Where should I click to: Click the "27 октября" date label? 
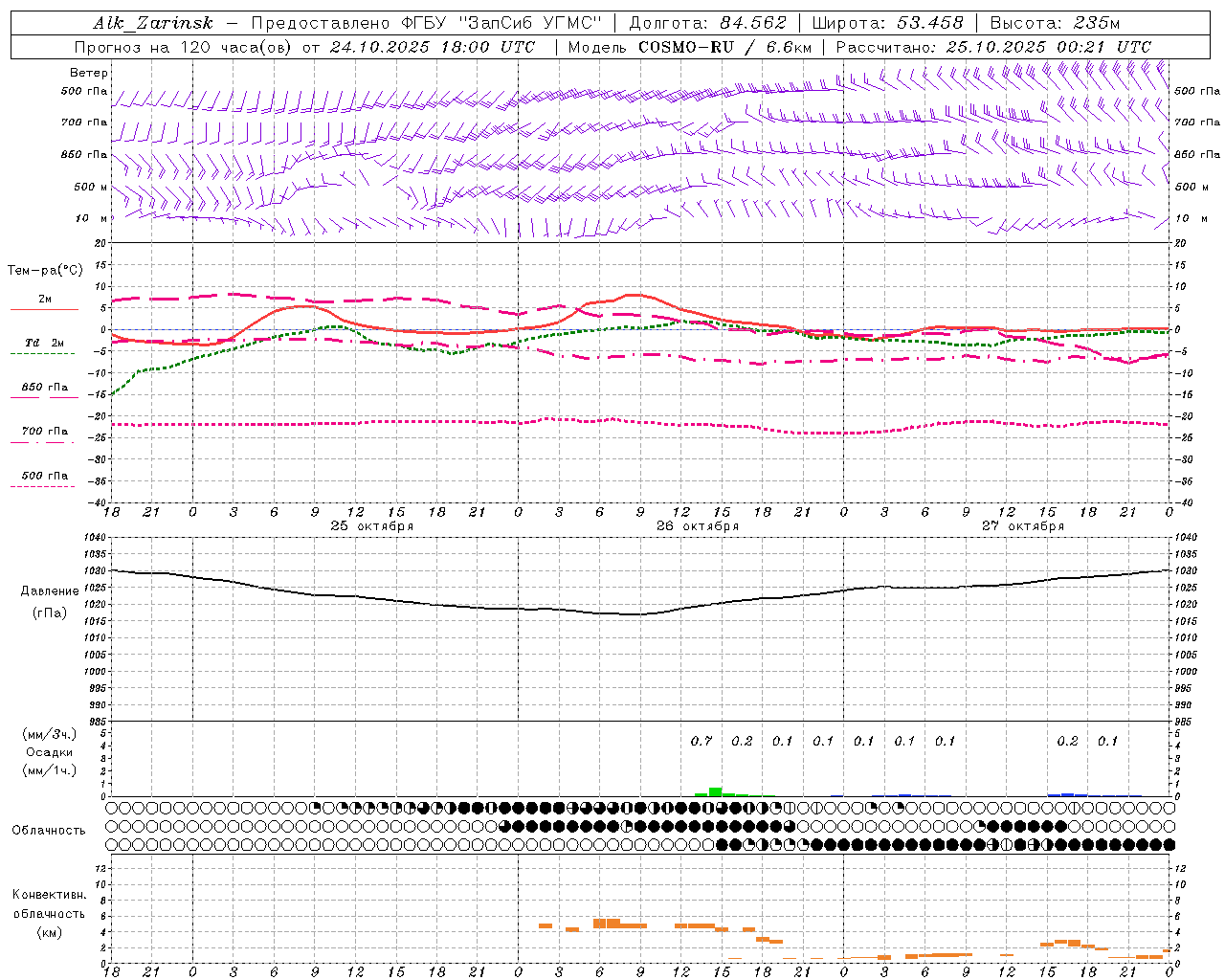pos(1023,526)
